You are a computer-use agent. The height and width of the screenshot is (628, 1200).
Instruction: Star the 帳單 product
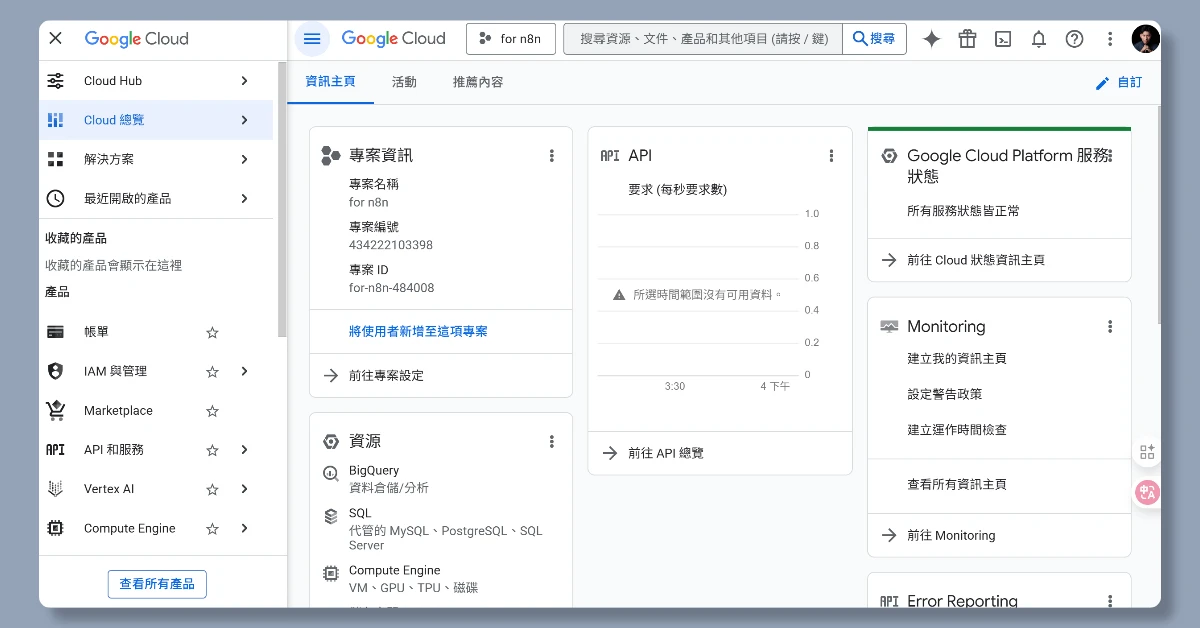click(212, 332)
